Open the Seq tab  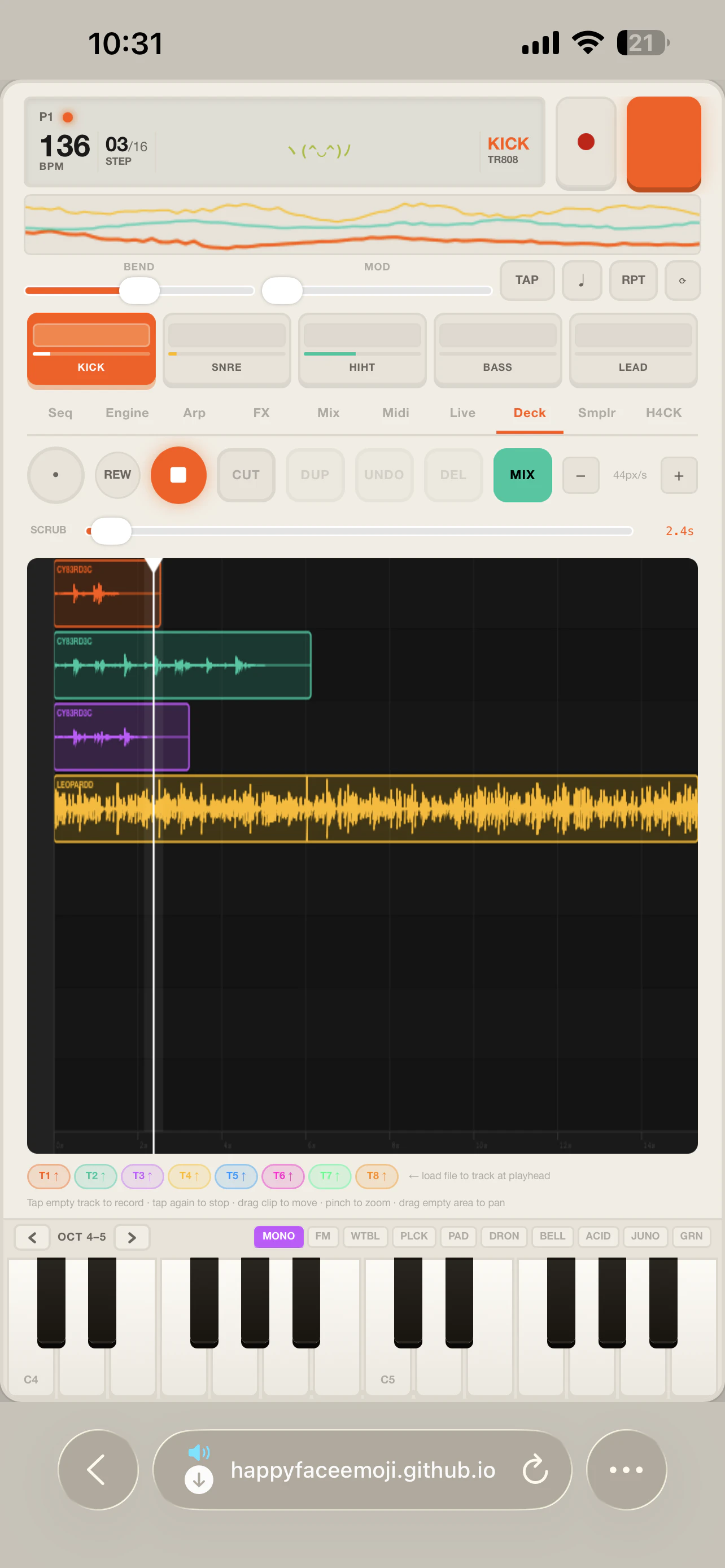click(x=60, y=413)
